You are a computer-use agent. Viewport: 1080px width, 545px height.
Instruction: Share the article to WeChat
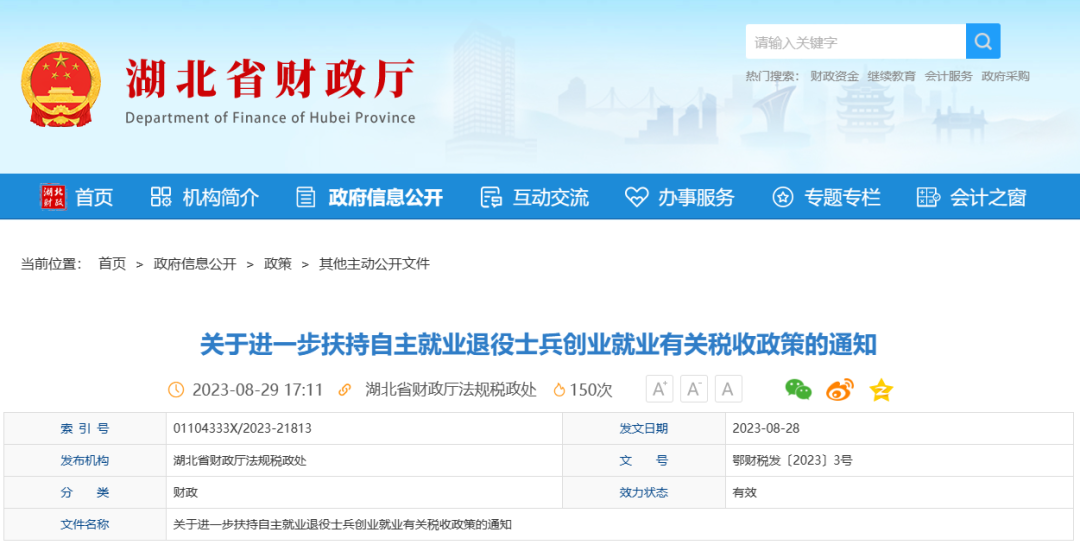coord(798,389)
